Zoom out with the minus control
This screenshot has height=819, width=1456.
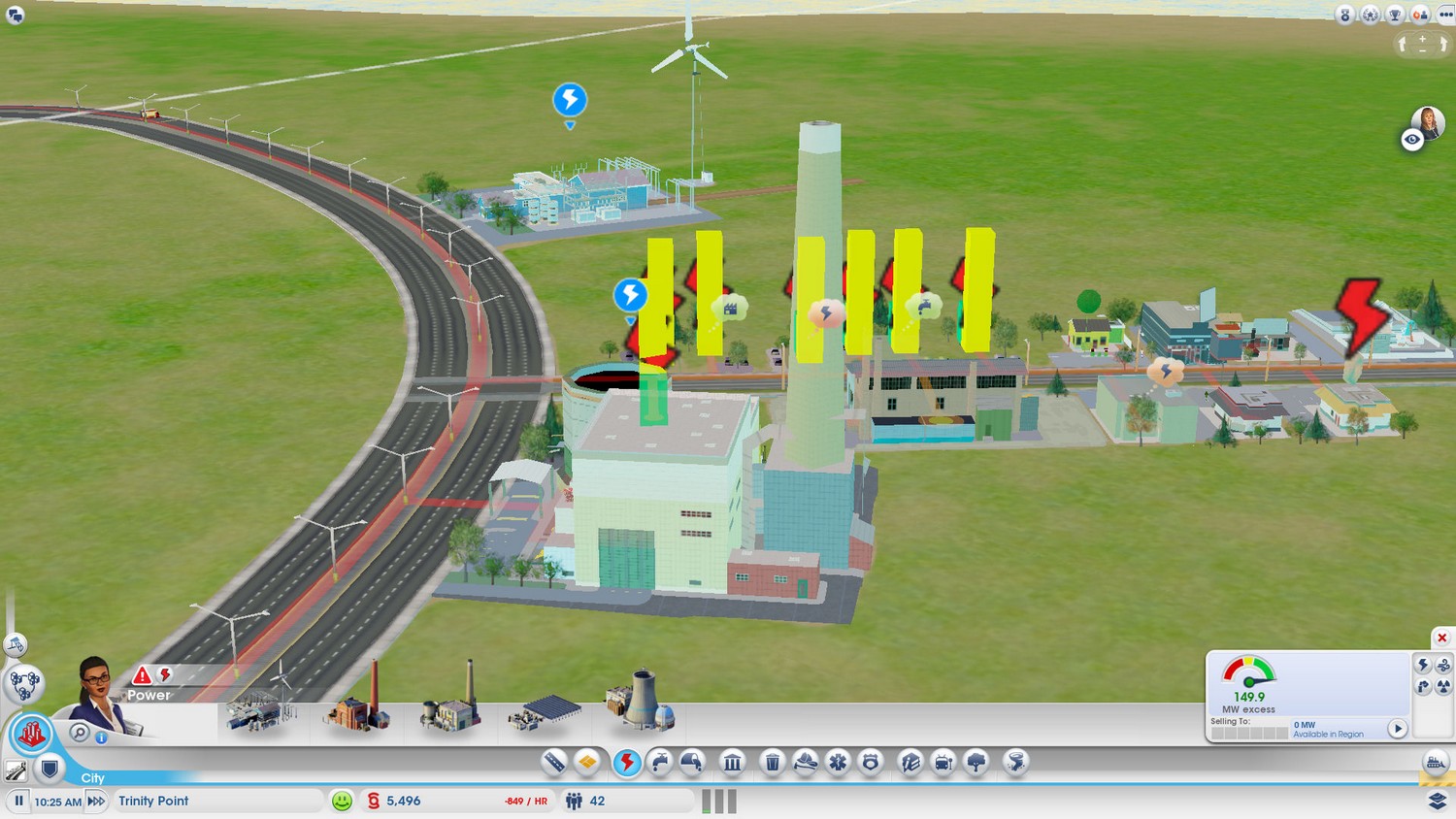click(x=1423, y=49)
